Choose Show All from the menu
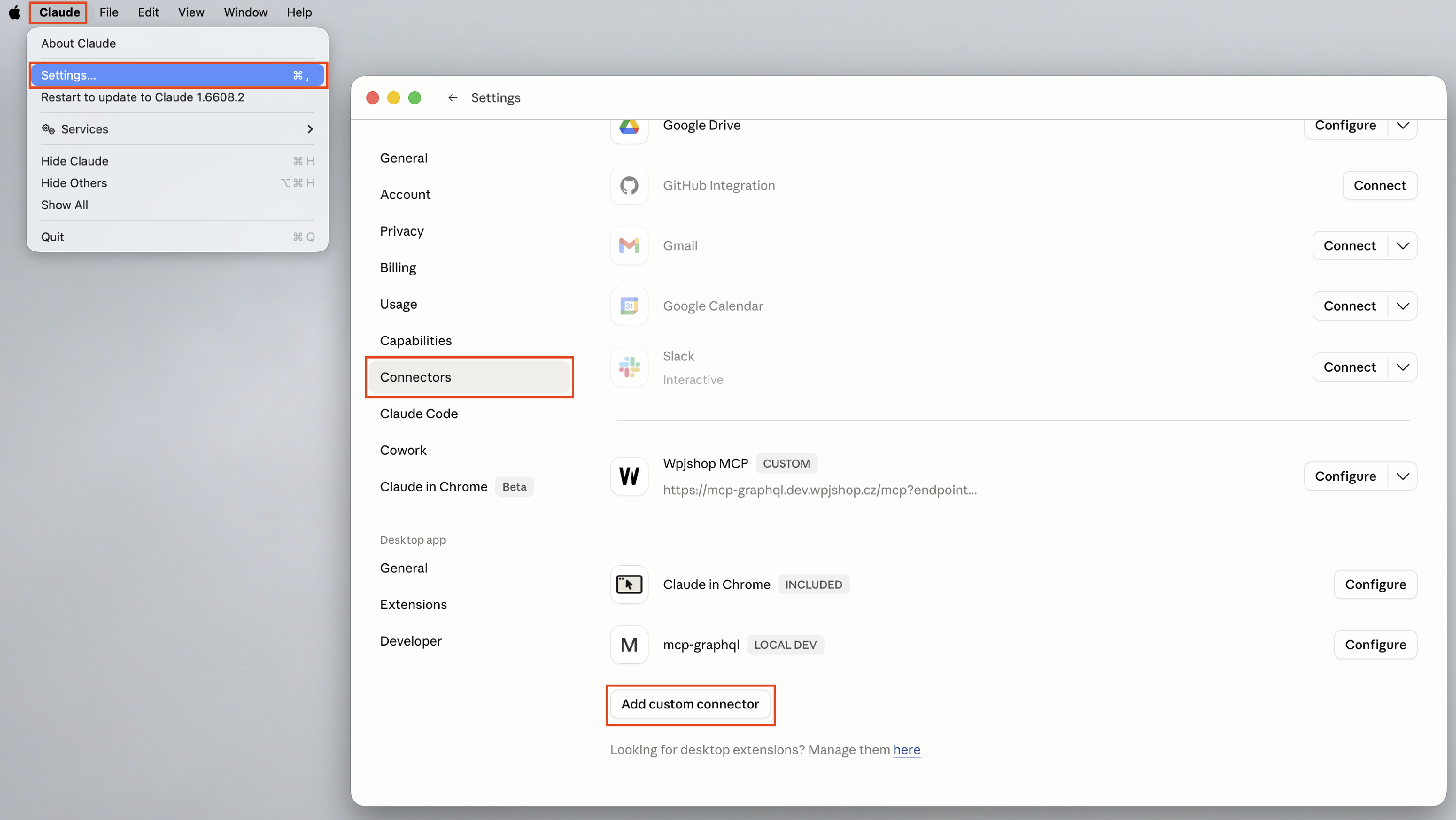This screenshot has width=1456, height=820. pyautogui.click(x=178, y=205)
